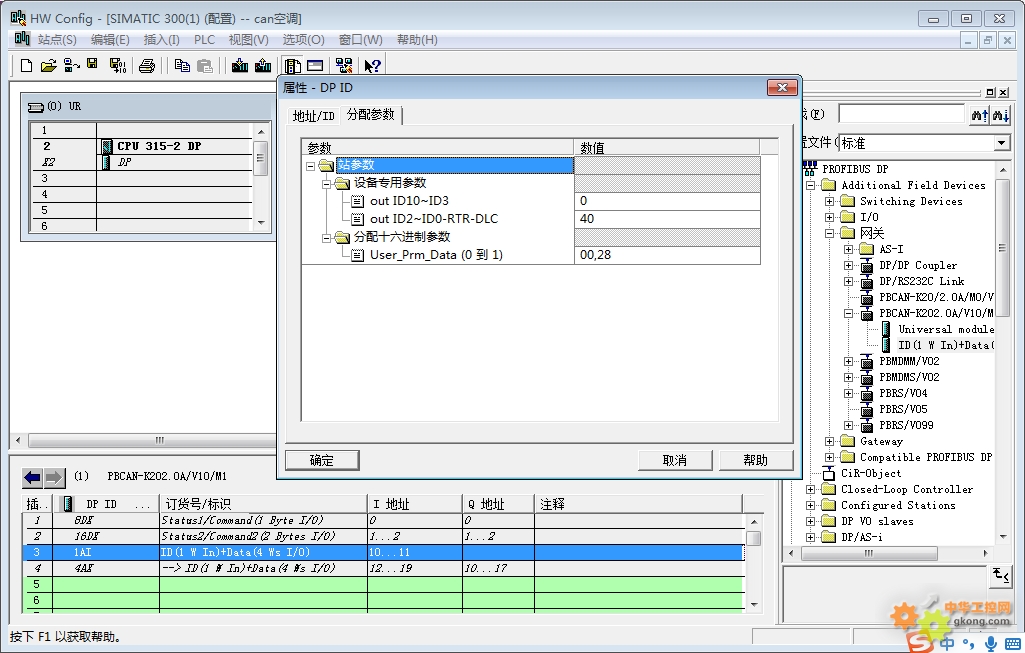
Task: Click the Paste toolbar icon
Action: [x=205, y=65]
